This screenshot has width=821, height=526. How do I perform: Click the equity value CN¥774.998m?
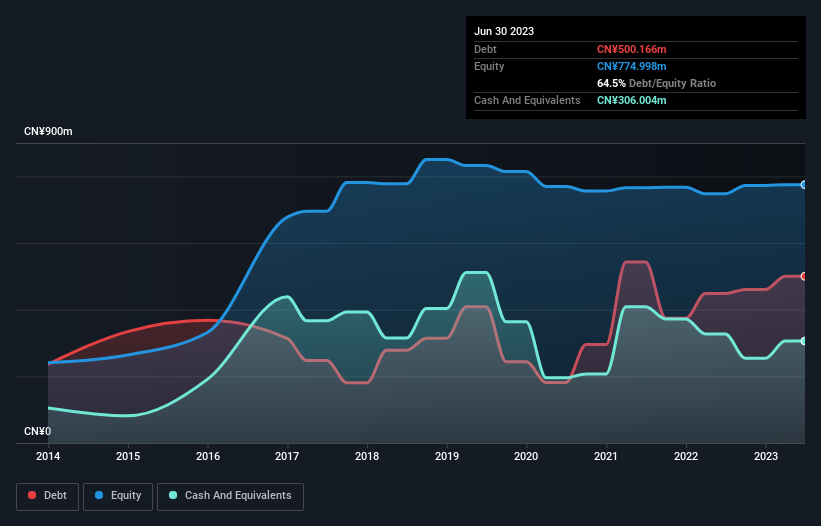(x=631, y=66)
